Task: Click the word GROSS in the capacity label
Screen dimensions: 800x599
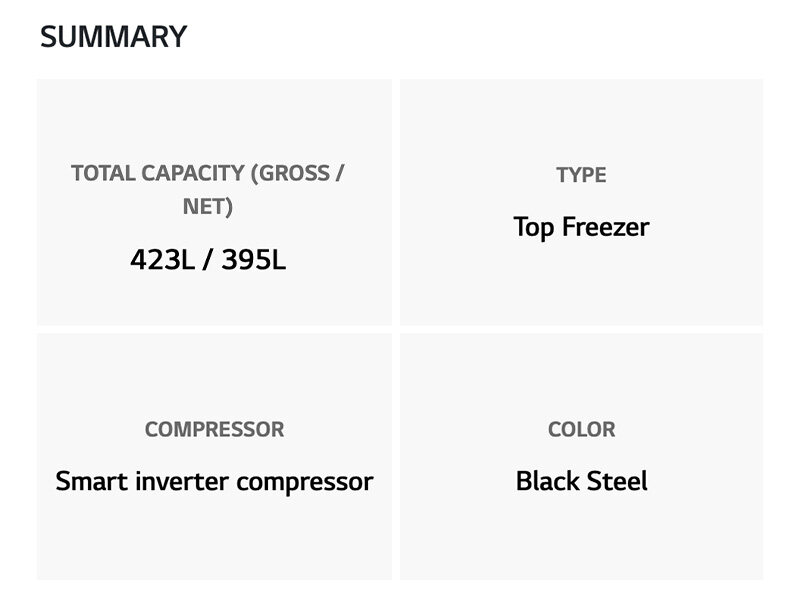Action: (x=291, y=173)
